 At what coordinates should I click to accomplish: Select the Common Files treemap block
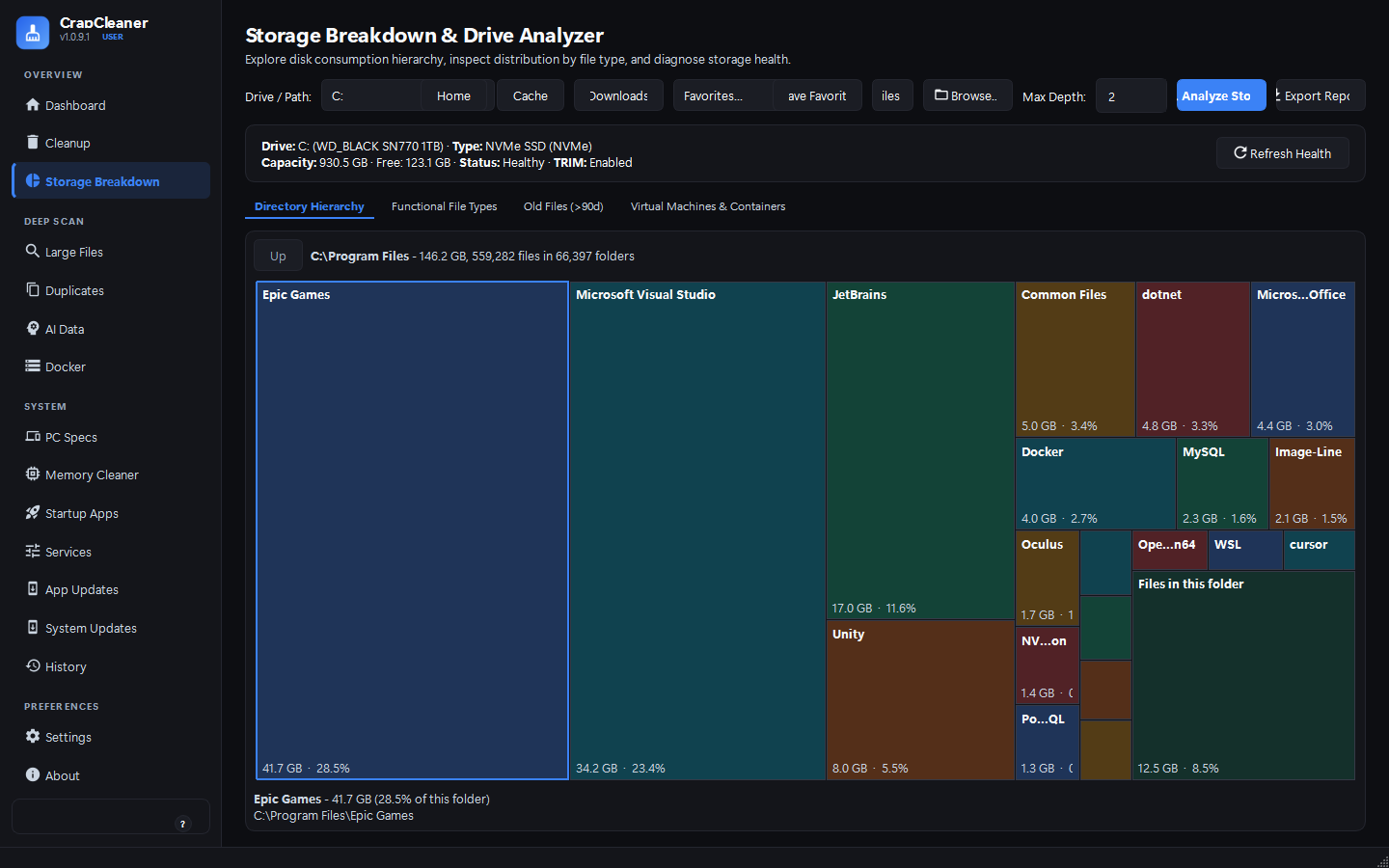click(1076, 360)
